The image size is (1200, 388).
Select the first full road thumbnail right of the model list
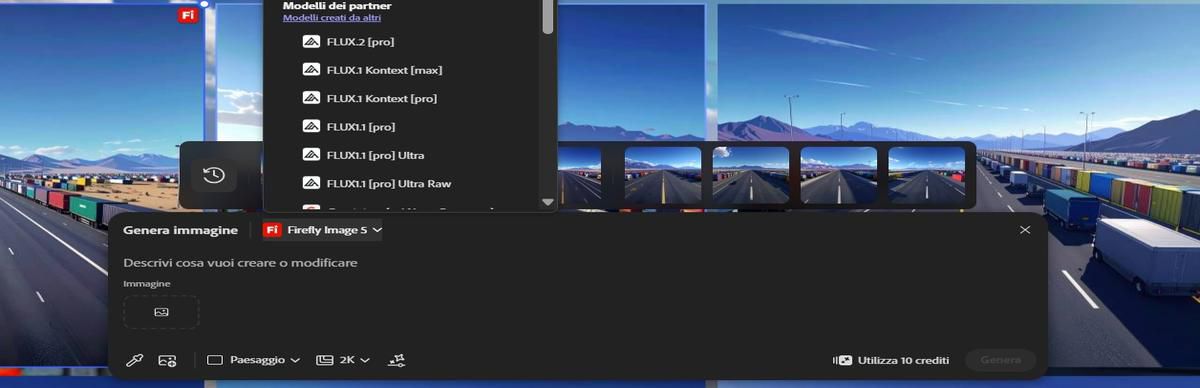(663, 175)
